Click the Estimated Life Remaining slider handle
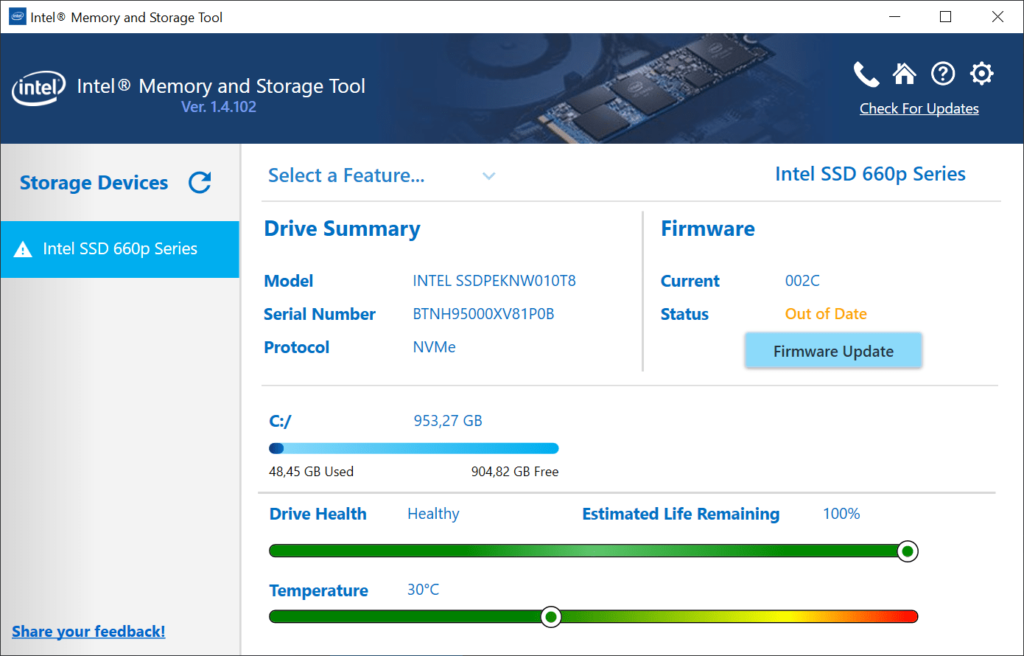This screenshot has width=1024, height=656. (907, 551)
